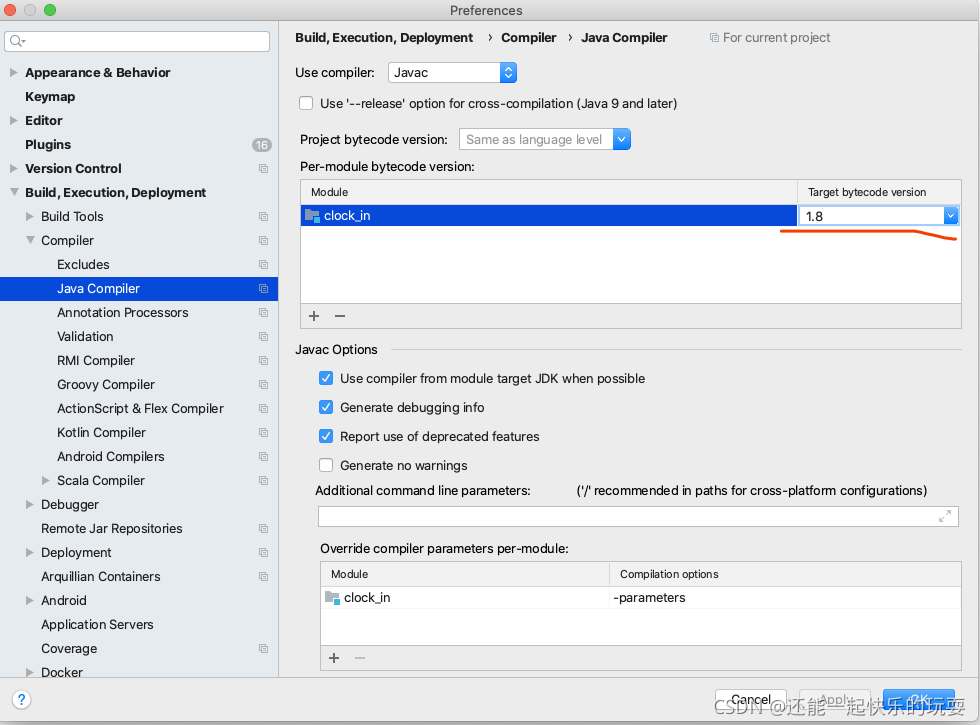Screen dimensions: 980x725
Task: Select Excludes under Compiler
Action: pos(83,265)
